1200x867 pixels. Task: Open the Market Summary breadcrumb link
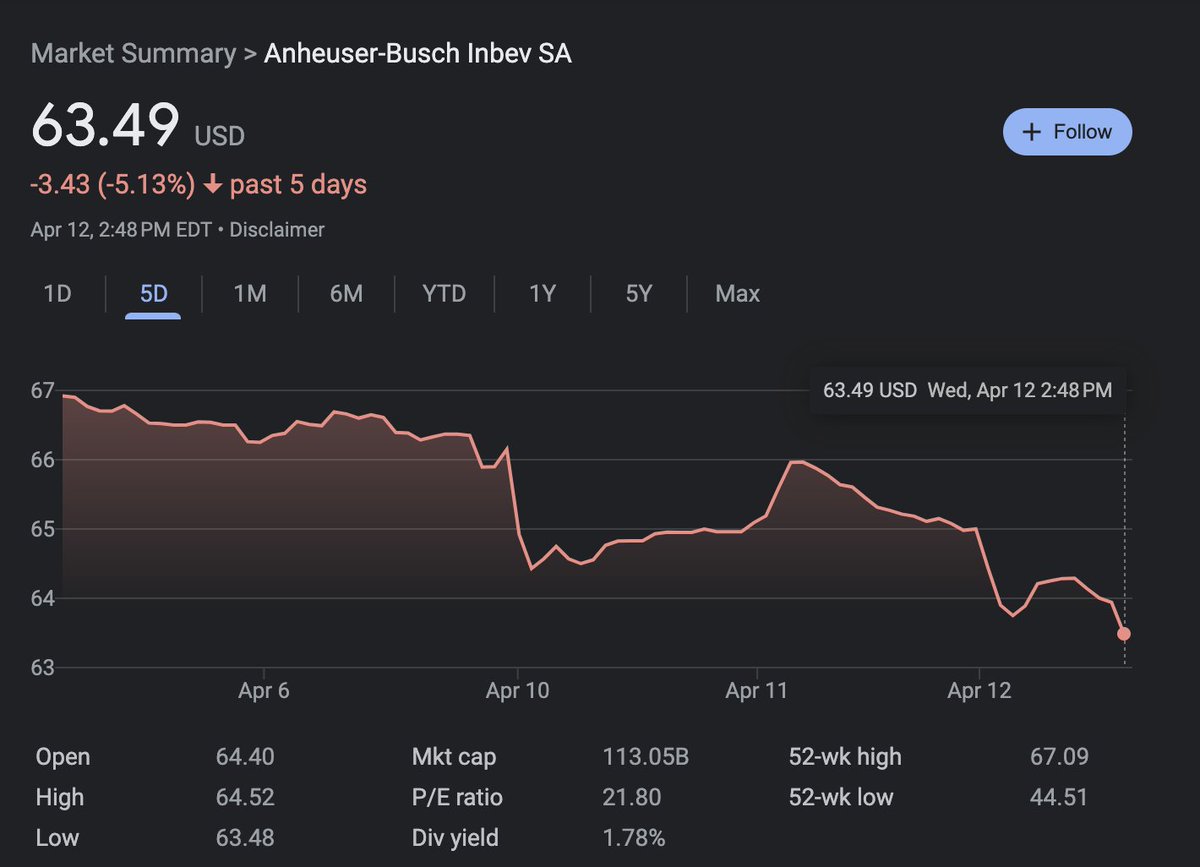click(x=133, y=53)
